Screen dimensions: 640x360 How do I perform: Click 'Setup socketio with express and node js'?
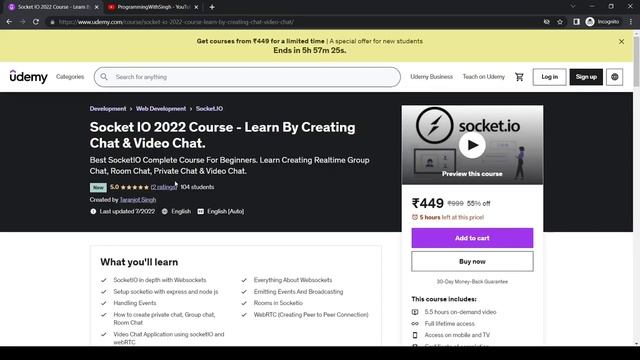[166, 292]
